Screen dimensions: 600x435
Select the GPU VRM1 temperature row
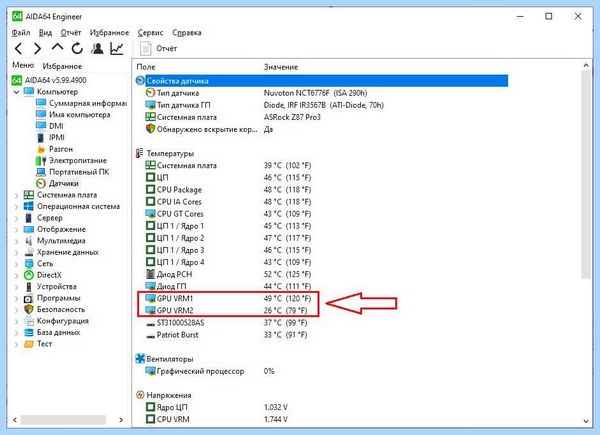pos(228,298)
